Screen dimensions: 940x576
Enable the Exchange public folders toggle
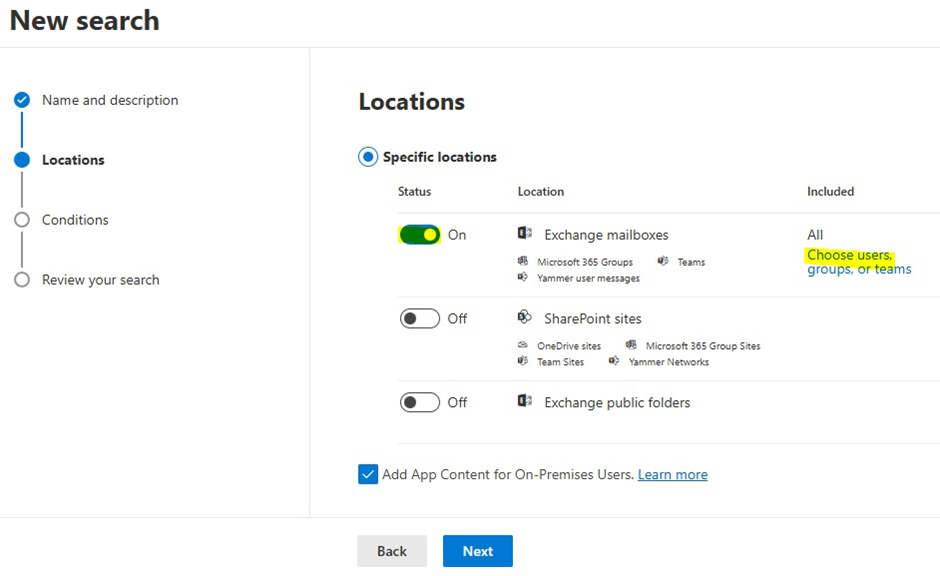pos(420,403)
